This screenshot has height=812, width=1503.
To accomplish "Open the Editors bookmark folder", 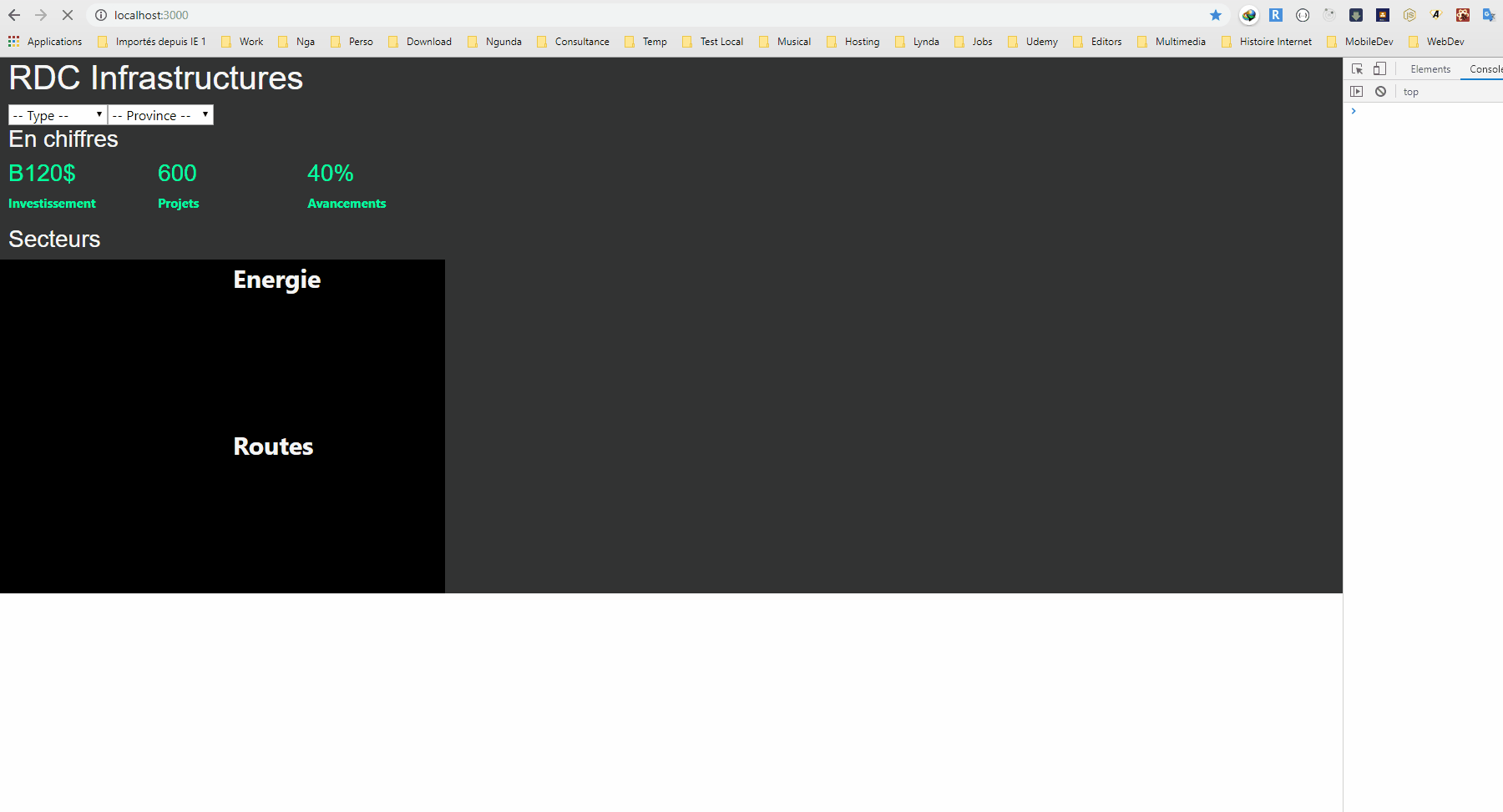I will (x=1097, y=42).
